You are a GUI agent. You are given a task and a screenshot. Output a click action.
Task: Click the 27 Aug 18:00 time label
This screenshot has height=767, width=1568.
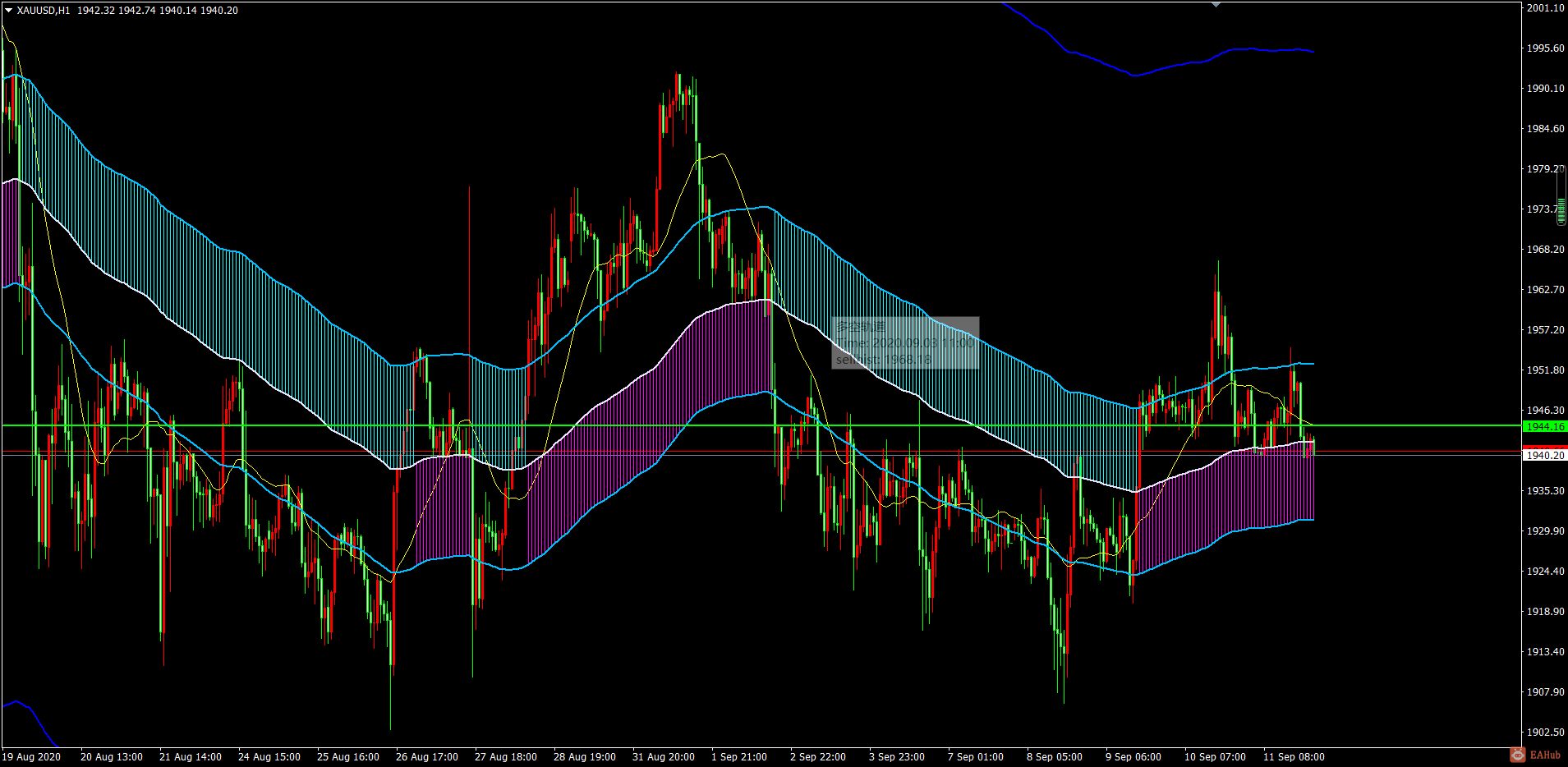506,757
